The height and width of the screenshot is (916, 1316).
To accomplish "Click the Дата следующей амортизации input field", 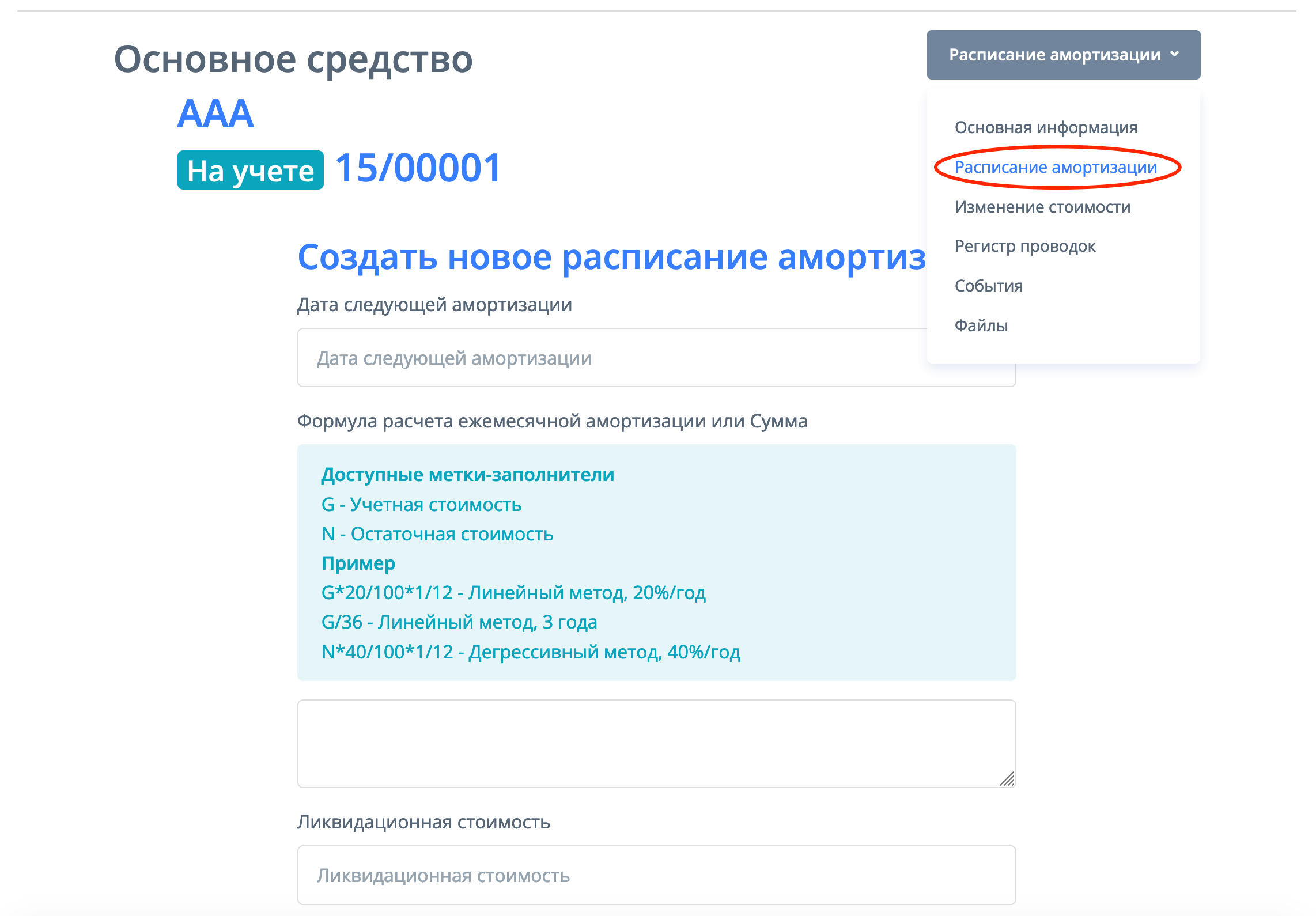I will pyautogui.click(x=611, y=358).
